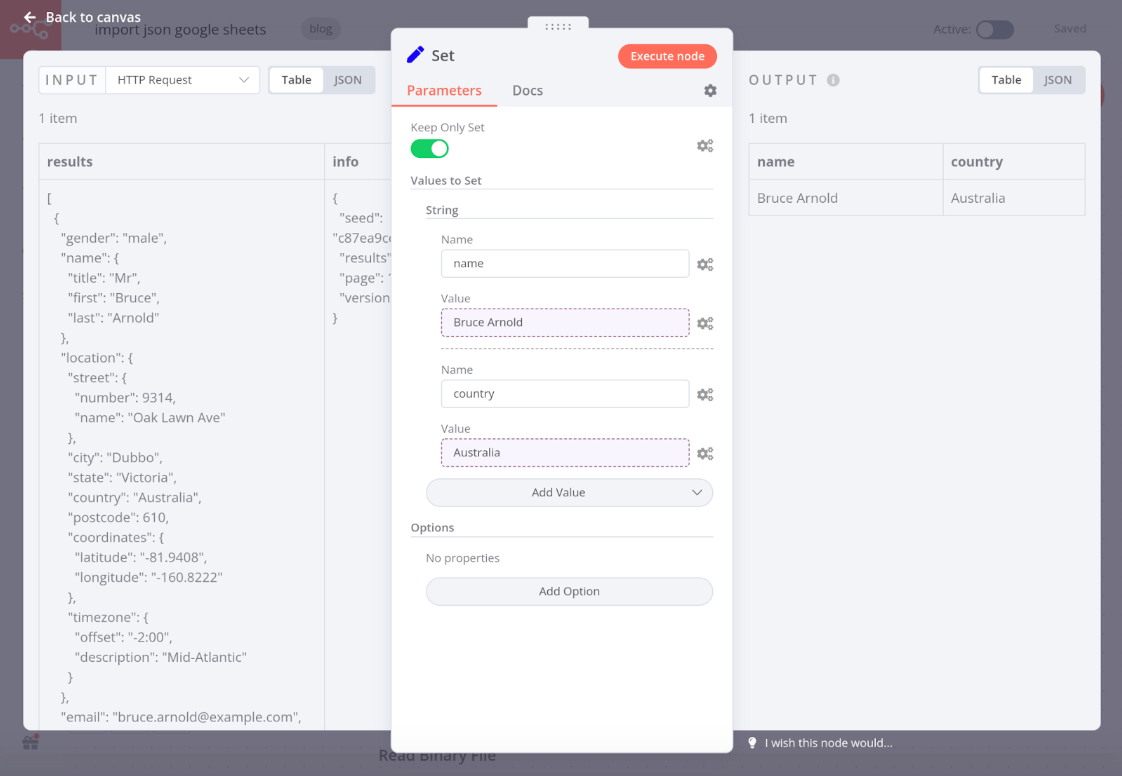The height and width of the screenshot is (776, 1122).
Task: Click the lightbulb feedback icon at the bottom
Action: click(x=752, y=743)
